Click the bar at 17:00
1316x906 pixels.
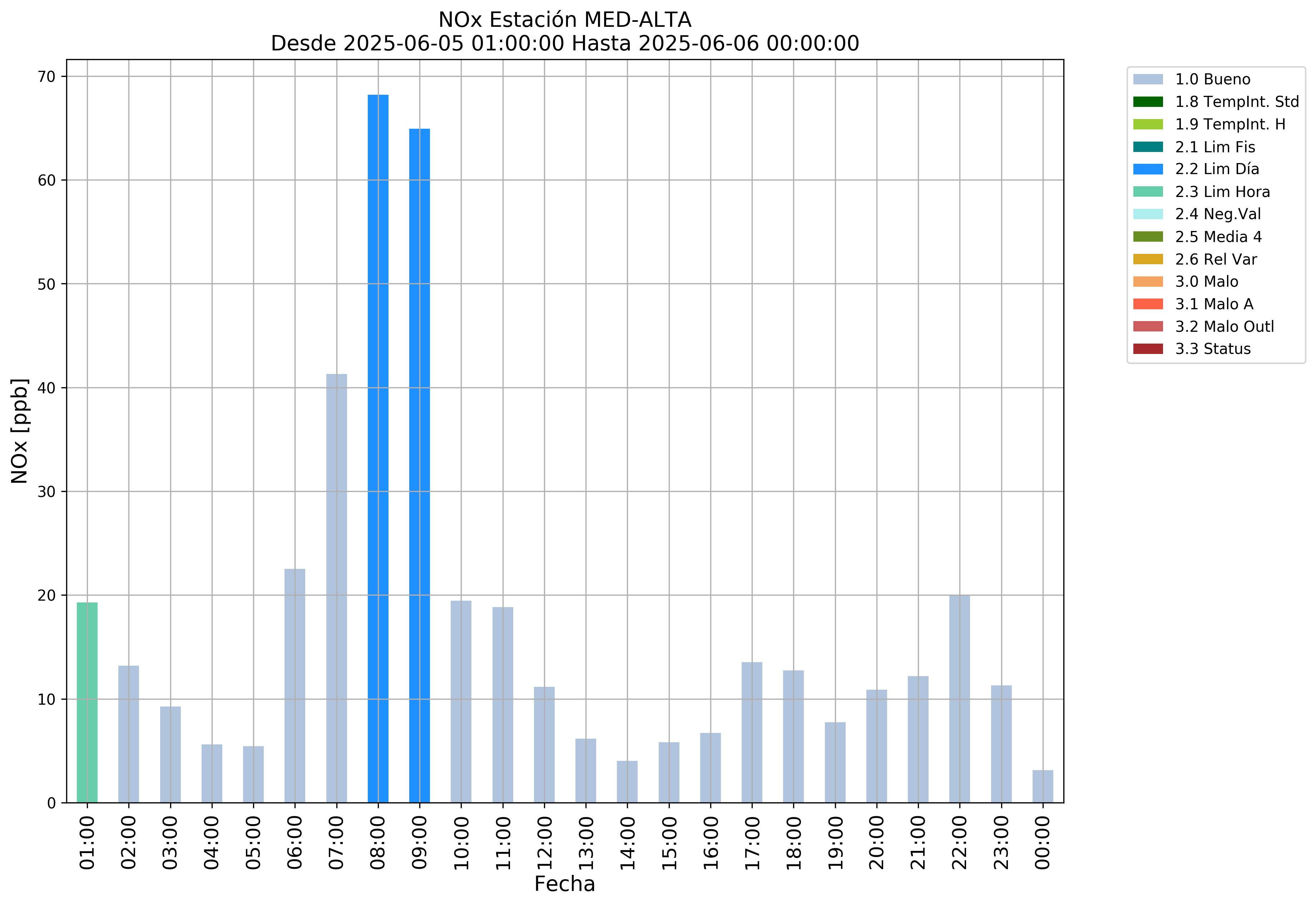click(x=752, y=732)
